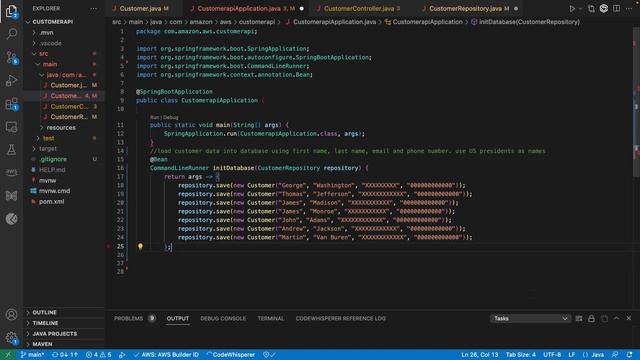Open the Source Control view icon
Viewport: 640px width, 360px height.
[11, 57]
